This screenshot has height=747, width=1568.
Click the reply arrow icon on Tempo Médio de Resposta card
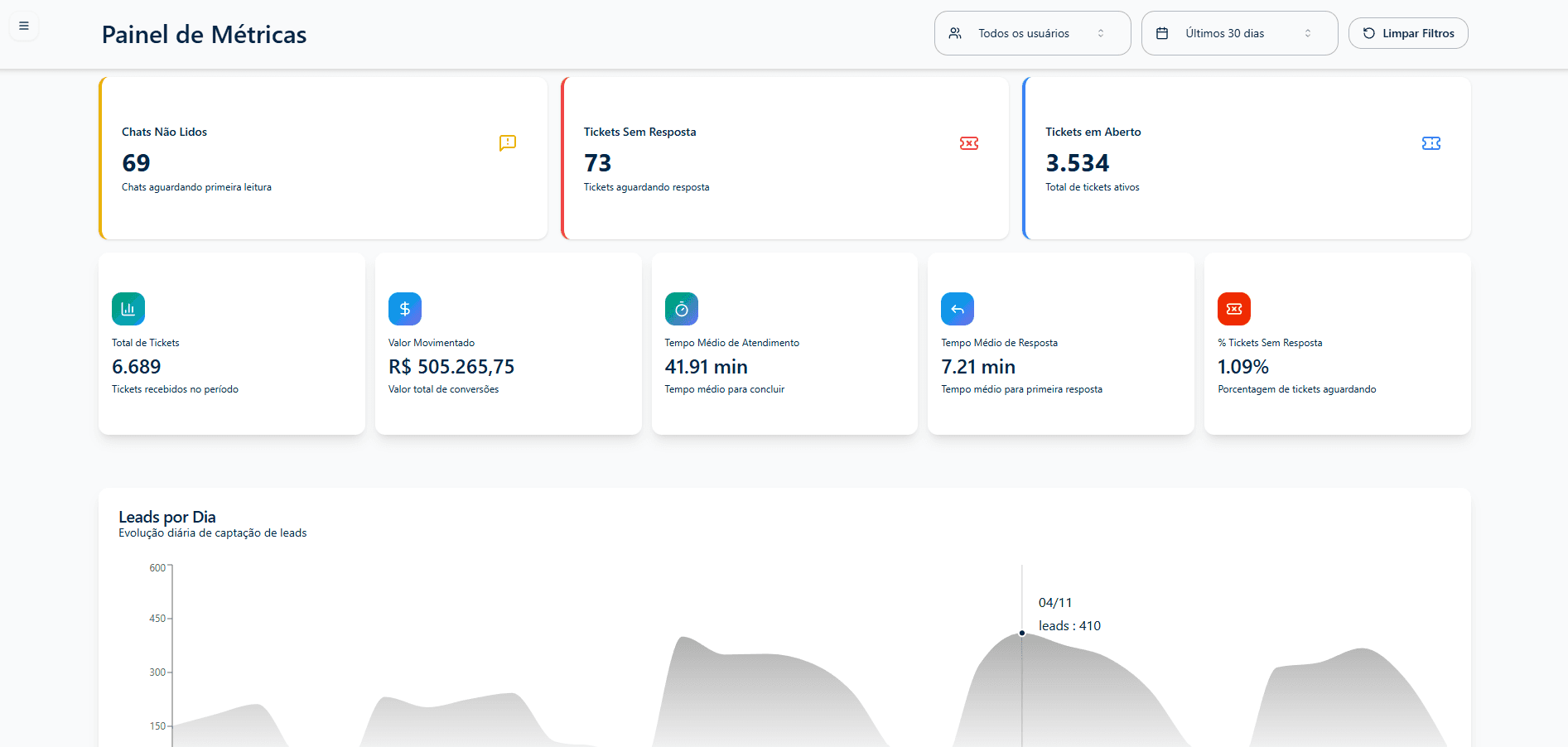[958, 308]
